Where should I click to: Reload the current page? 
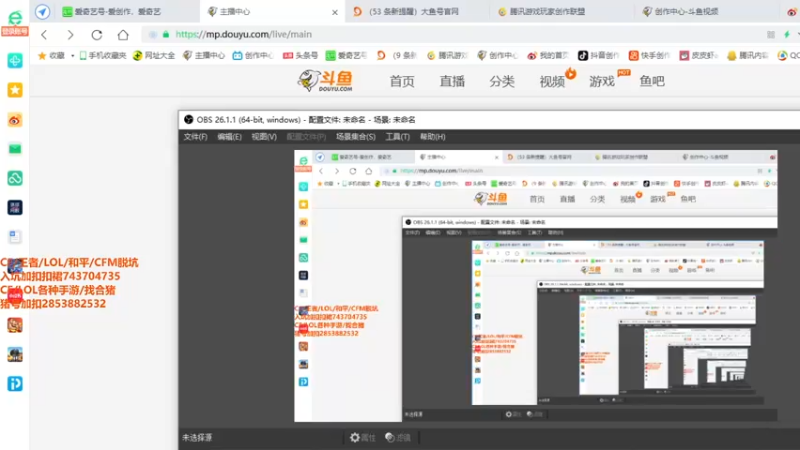point(96,35)
